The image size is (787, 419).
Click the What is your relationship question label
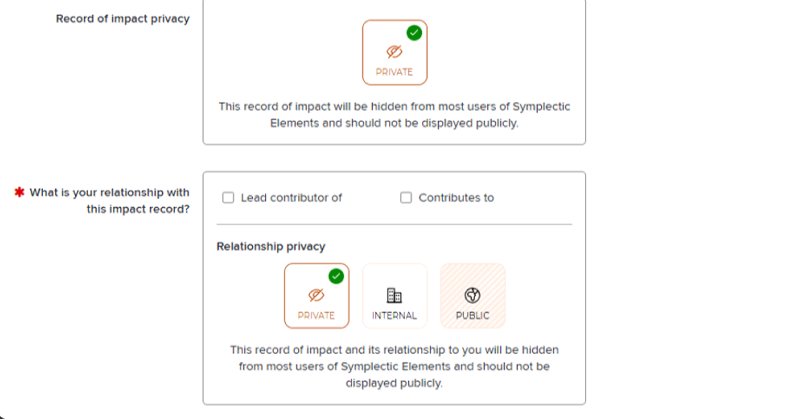109,201
